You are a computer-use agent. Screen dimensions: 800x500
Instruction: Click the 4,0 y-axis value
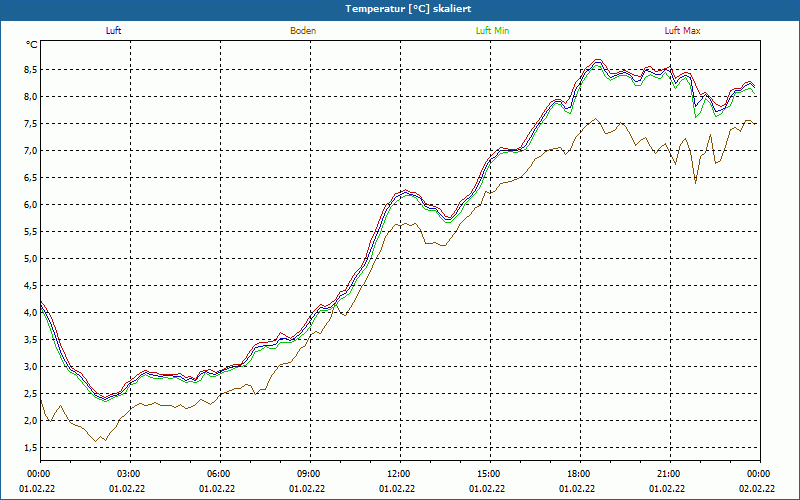coord(30,313)
